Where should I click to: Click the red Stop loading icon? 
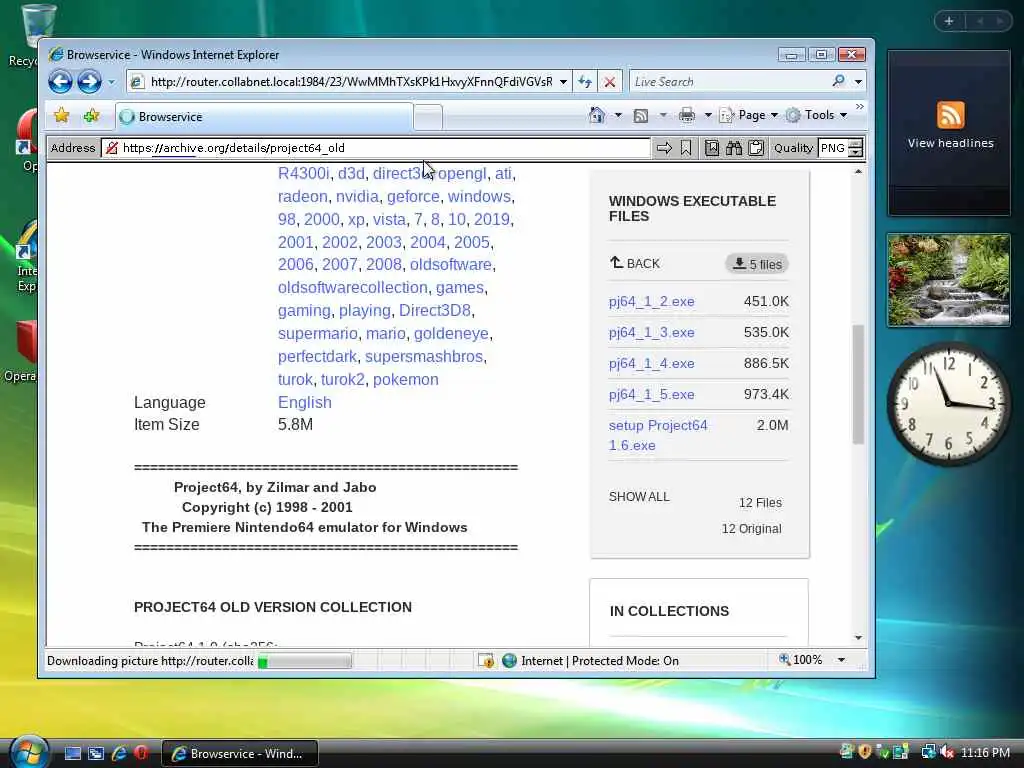(x=609, y=82)
